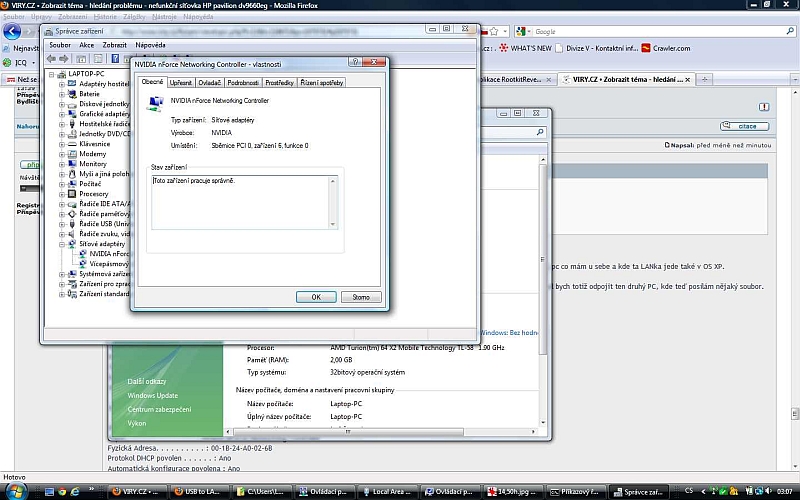800x500 pixels.
Task: Click the search magnifier in system window
Action: tap(540, 132)
